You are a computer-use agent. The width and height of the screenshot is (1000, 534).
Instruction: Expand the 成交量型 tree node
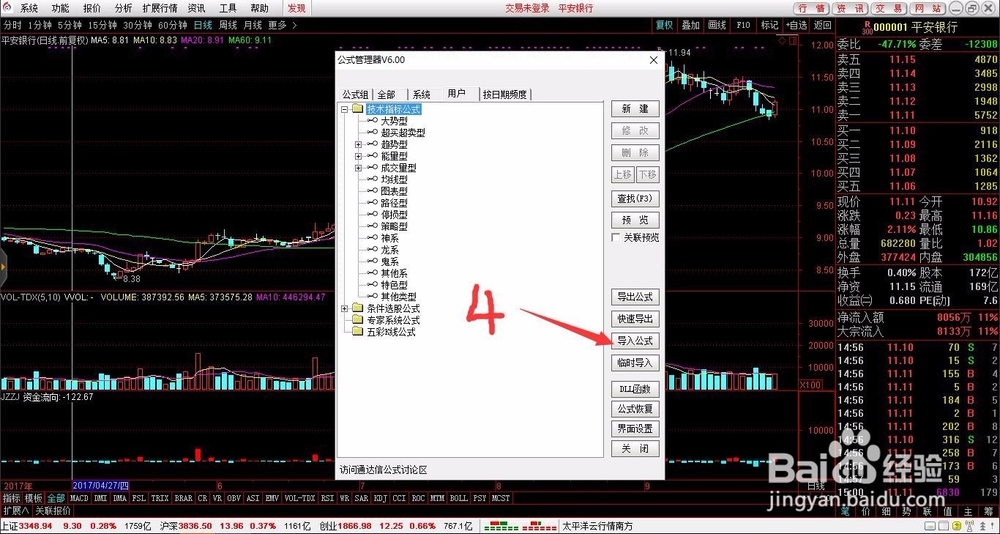point(358,168)
